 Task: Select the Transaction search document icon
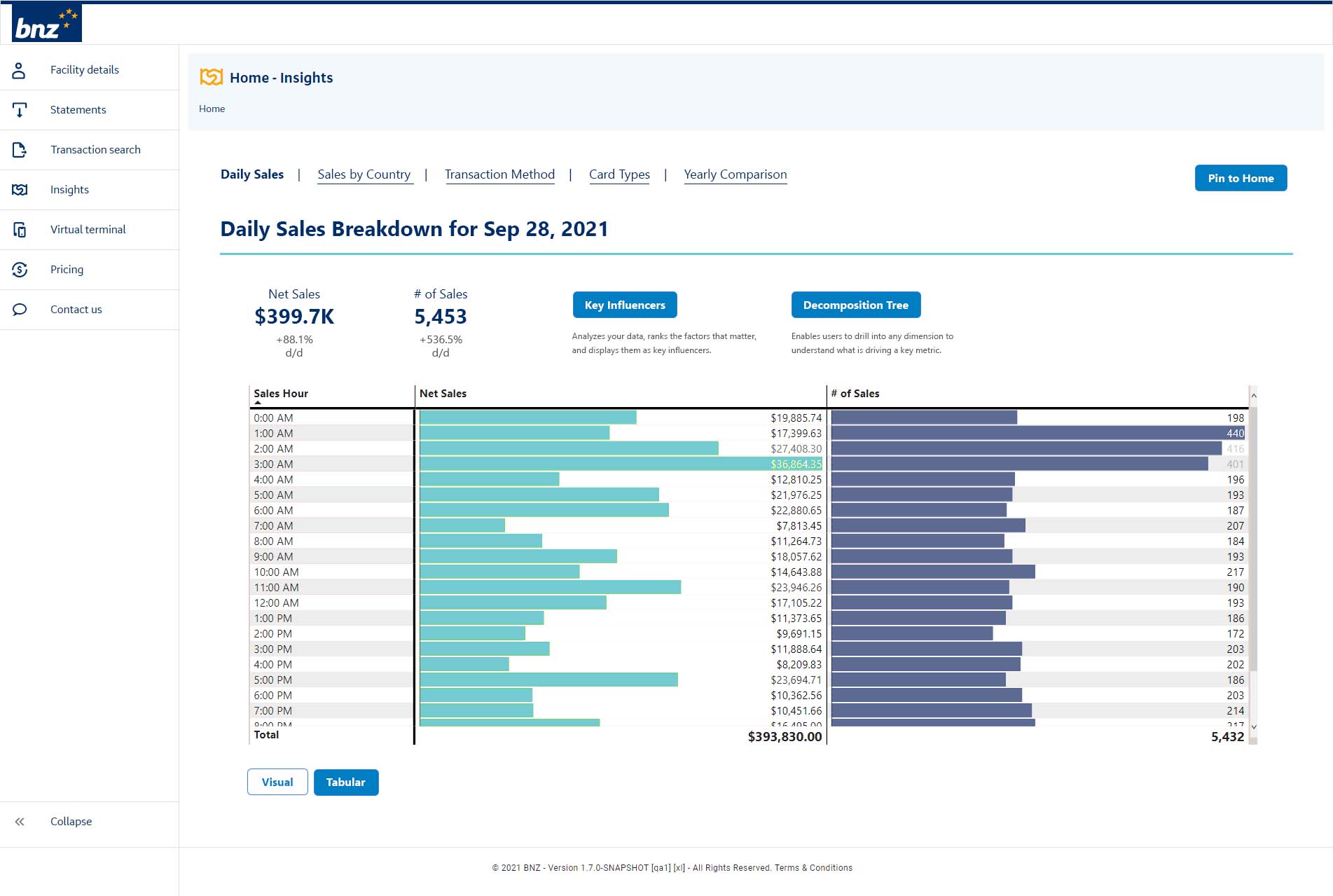19,149
